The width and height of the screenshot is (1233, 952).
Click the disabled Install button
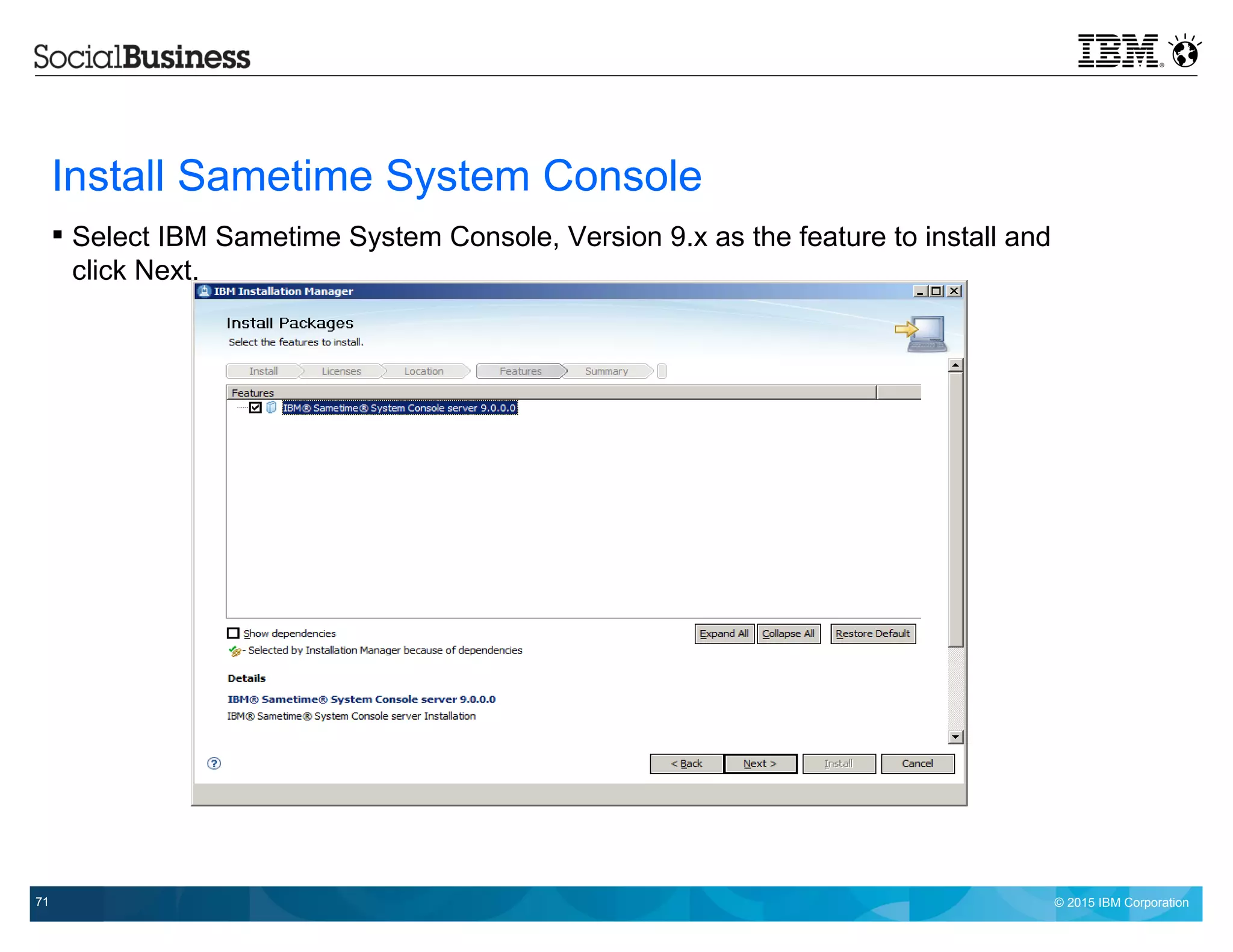click(x=839, y=764)
